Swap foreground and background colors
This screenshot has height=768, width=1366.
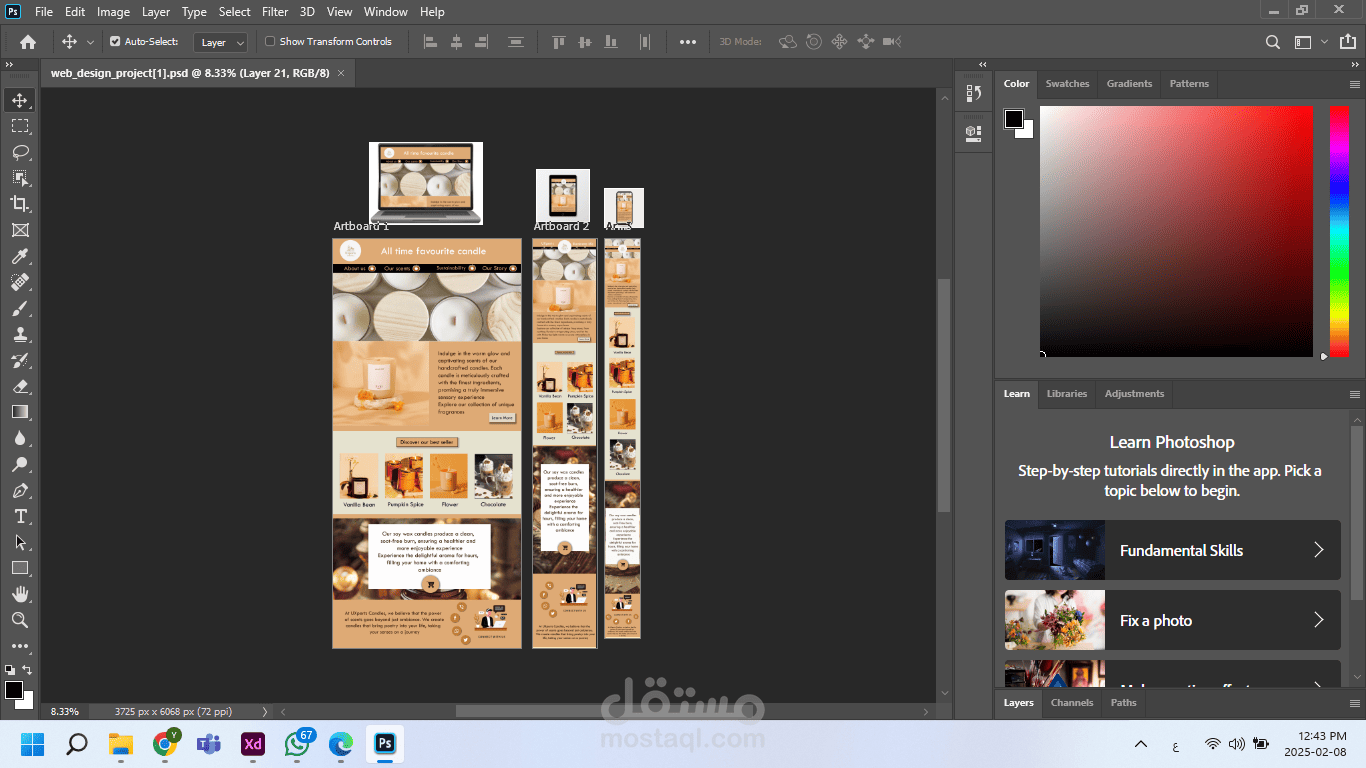(x=27, y=670)
